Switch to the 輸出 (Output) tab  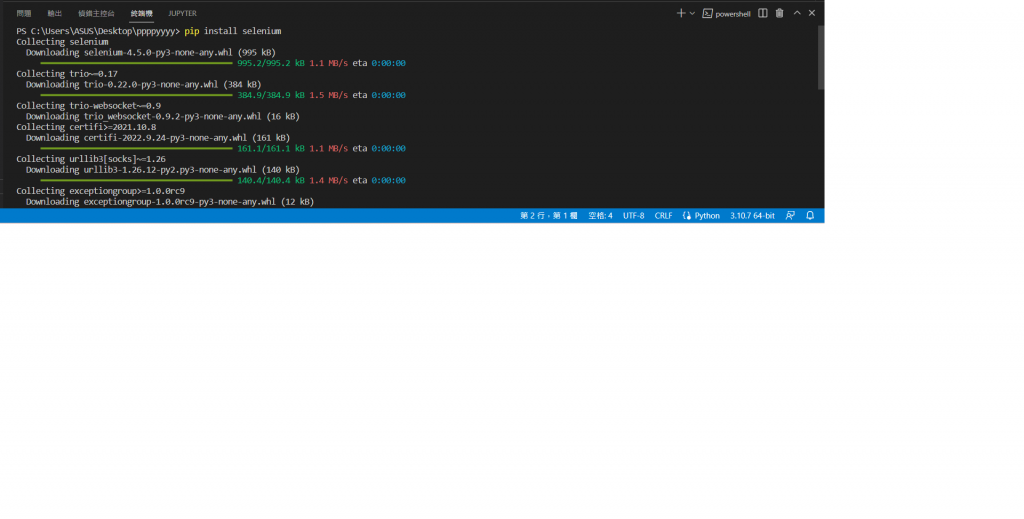(x=55, y=14)
